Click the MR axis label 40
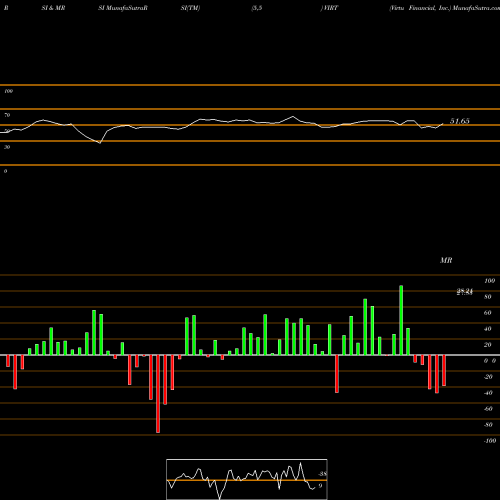This screenshot has height=500, width=500. coord(488,329)
